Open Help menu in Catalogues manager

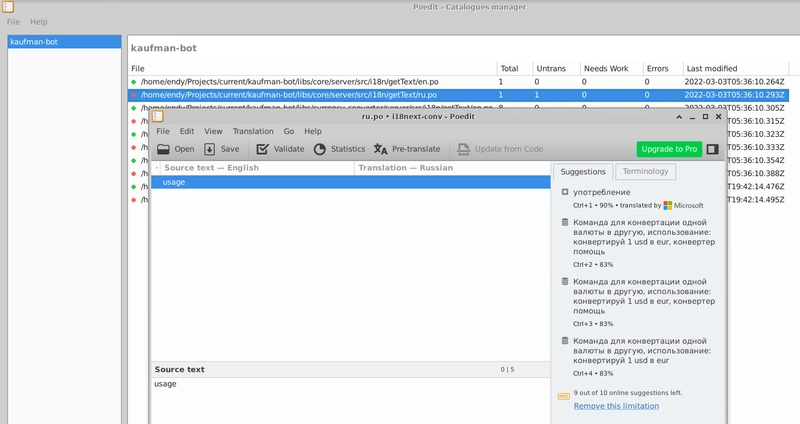39,22
